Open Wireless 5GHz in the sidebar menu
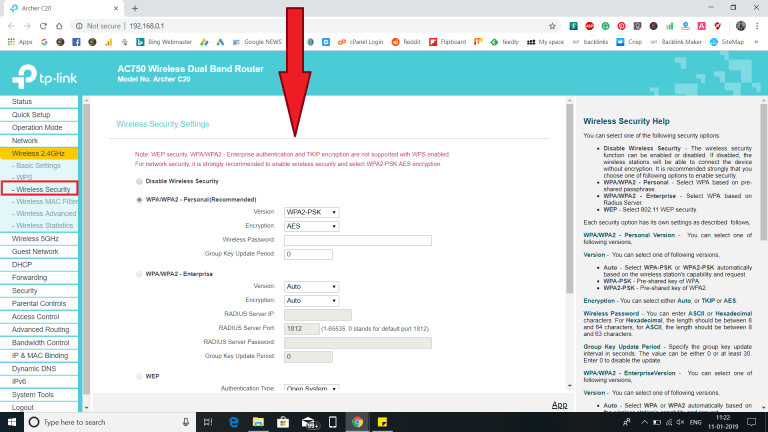Image resolution: width=768 pixels, height=432 pixels. coord(36,239)
